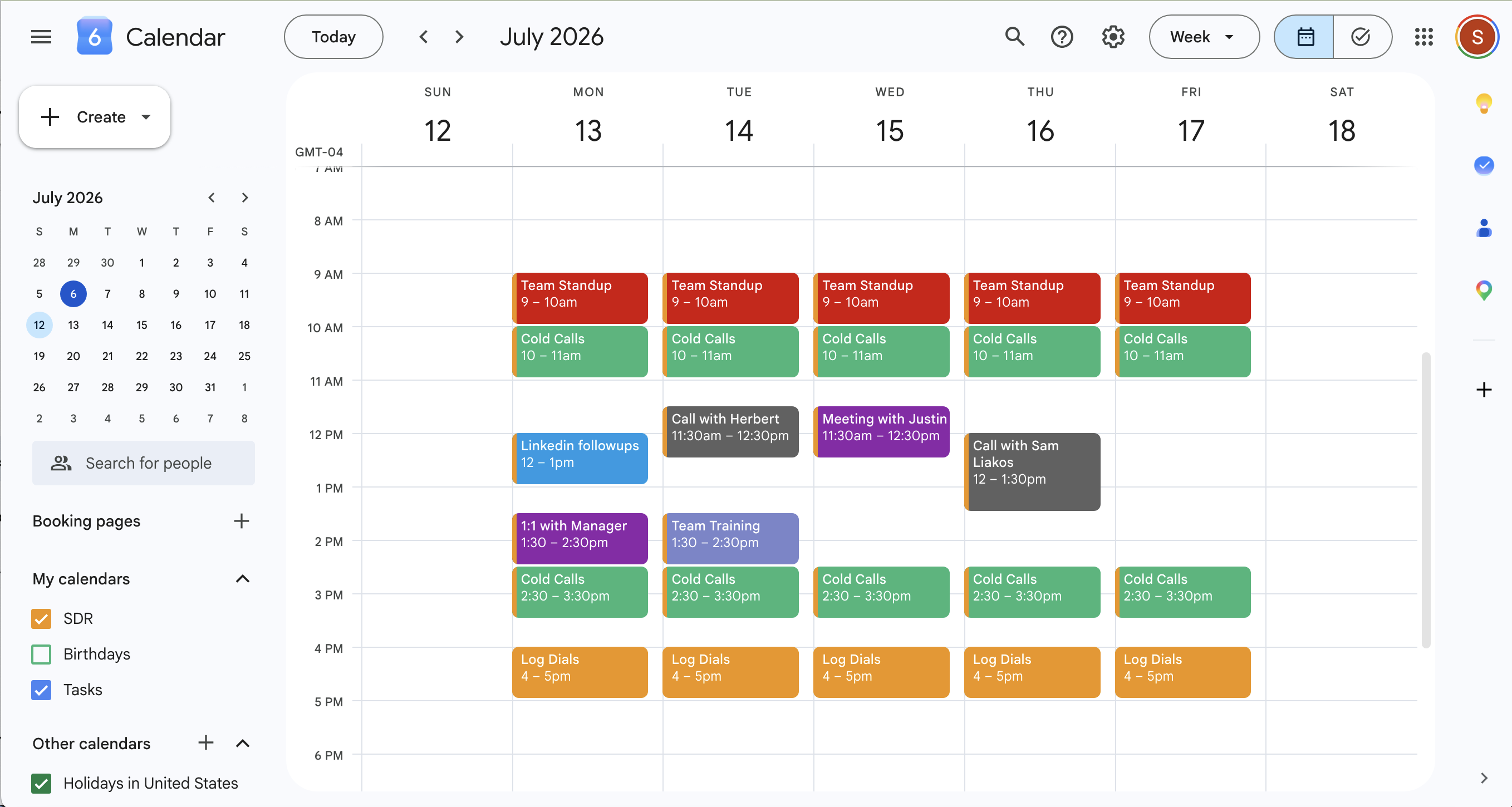Go to previous week arrow in header
The height and width of the screenshot is (807, 1512).
point(423,37)
